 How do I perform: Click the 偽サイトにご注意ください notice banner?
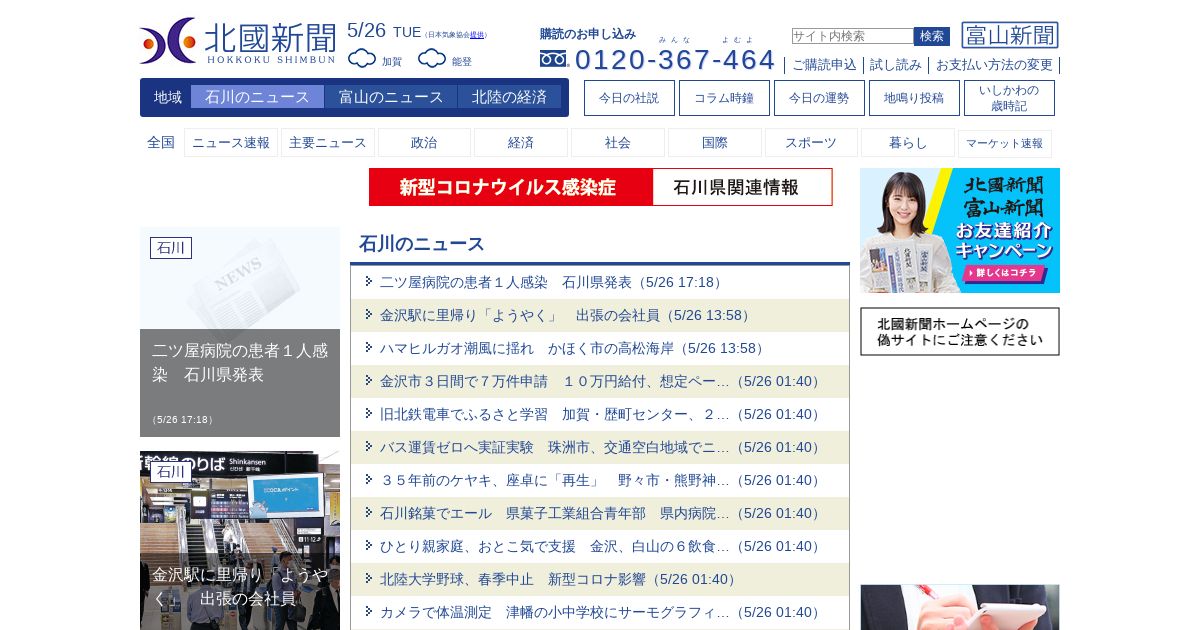959,331
